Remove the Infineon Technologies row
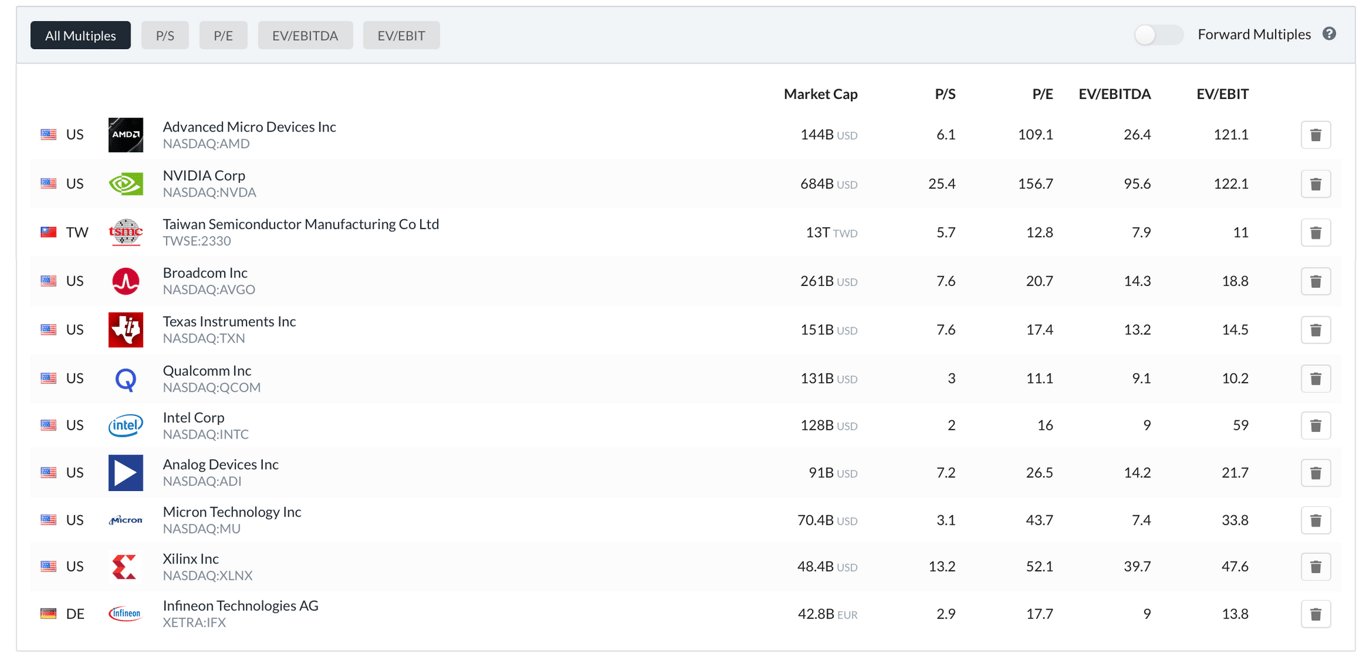Viewport: 1366px width, 661px height. pyautogui.click(x=1315, y=614)
